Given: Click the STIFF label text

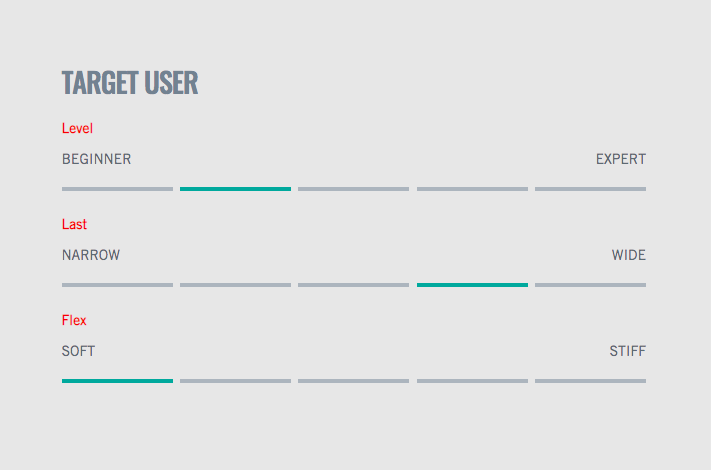Looking at the screenshot, I should [x=628, y=351].
